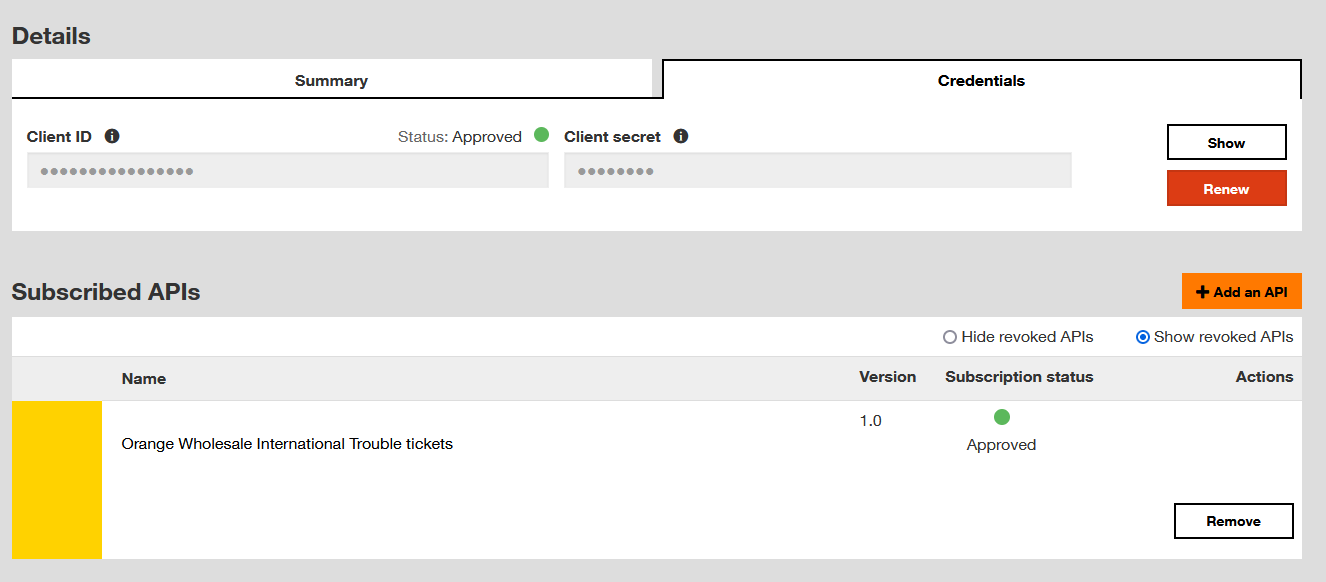1326x582 pixels.
Task: Click the info icon beside Client secret
Action: point(681,136)
